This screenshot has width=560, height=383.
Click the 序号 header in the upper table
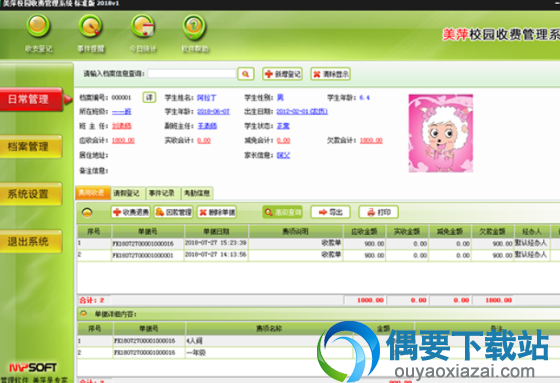pyautogui.click(x=94, y=232)
